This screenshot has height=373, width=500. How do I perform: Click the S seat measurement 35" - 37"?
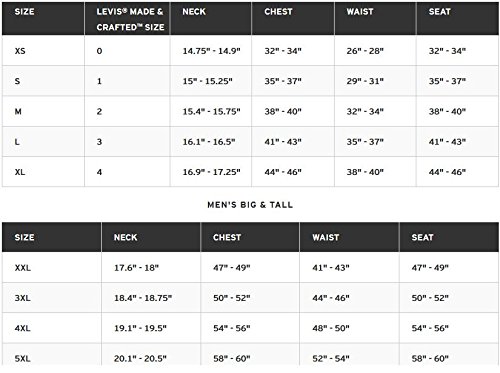tap(447, 81)
